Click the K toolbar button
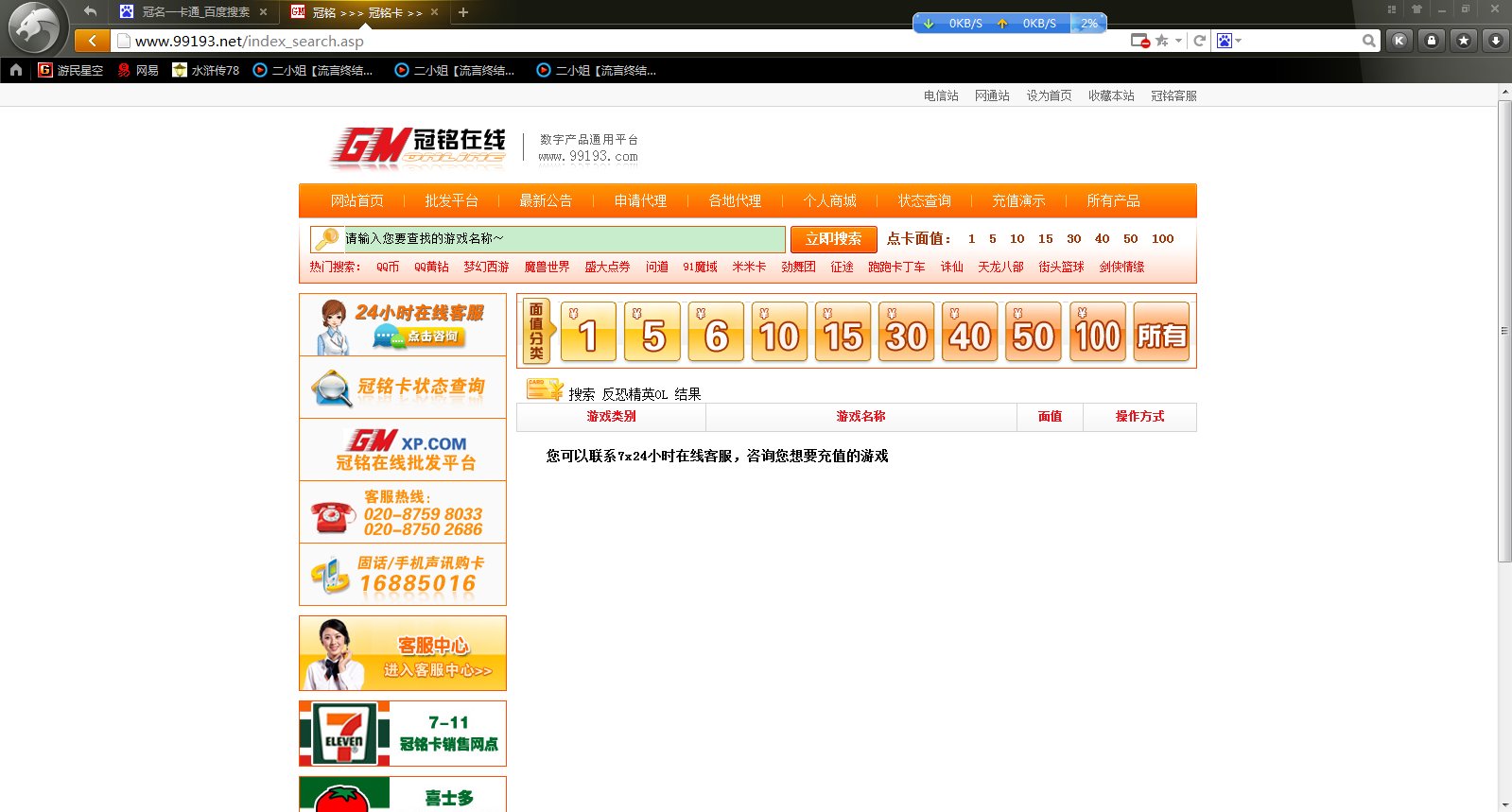Image resolution: width=1512 pixels, height=812 pixels. click(x=1399, y=41)
